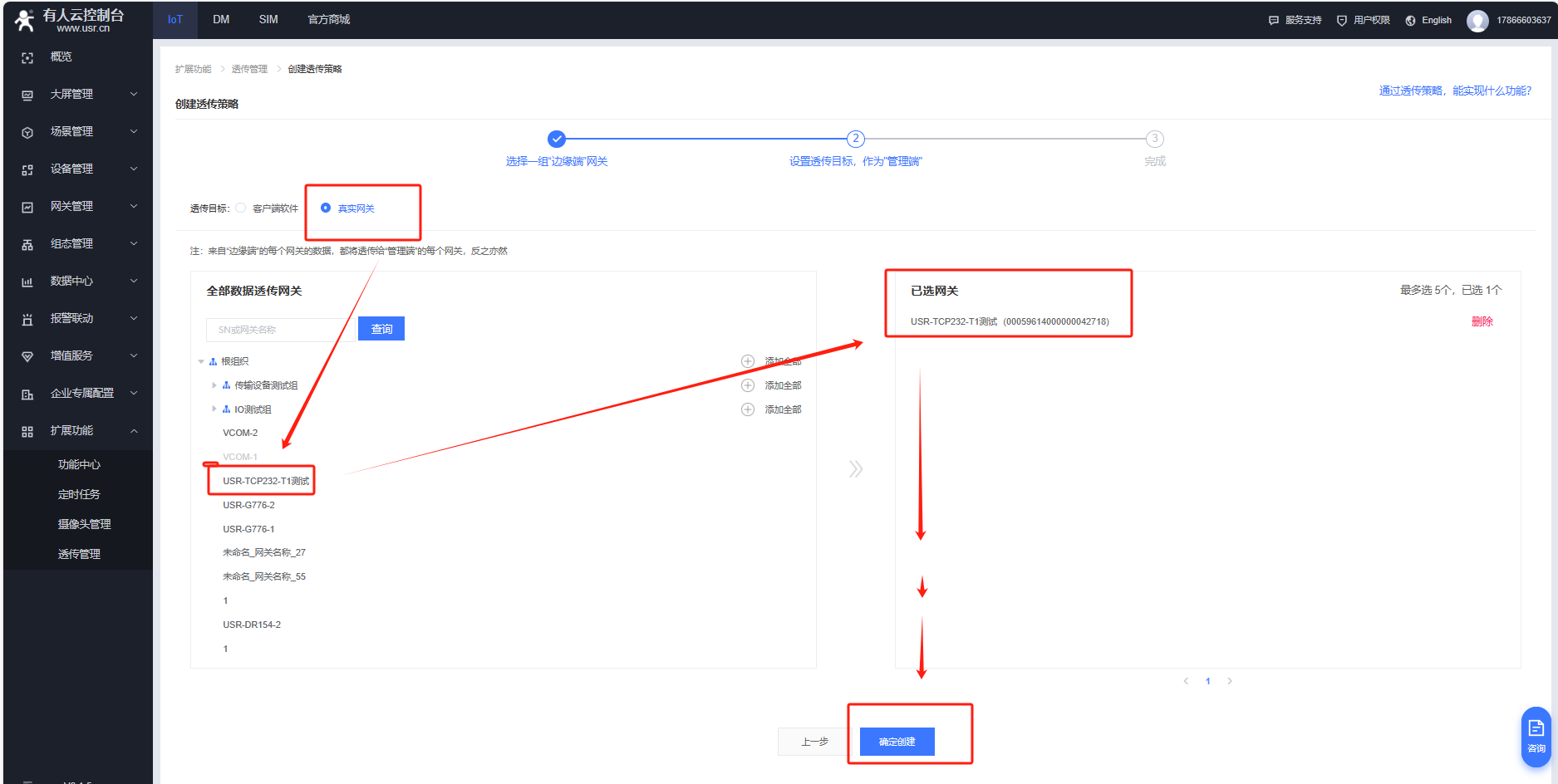
Task: Click the plus icon beside IO测试组
Action: [x=748, y=409]
